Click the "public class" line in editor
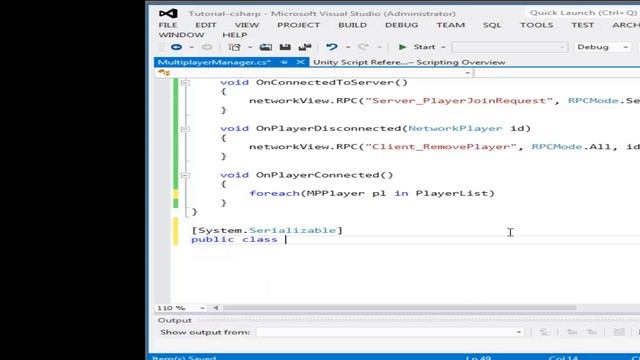 click(234, 240)
